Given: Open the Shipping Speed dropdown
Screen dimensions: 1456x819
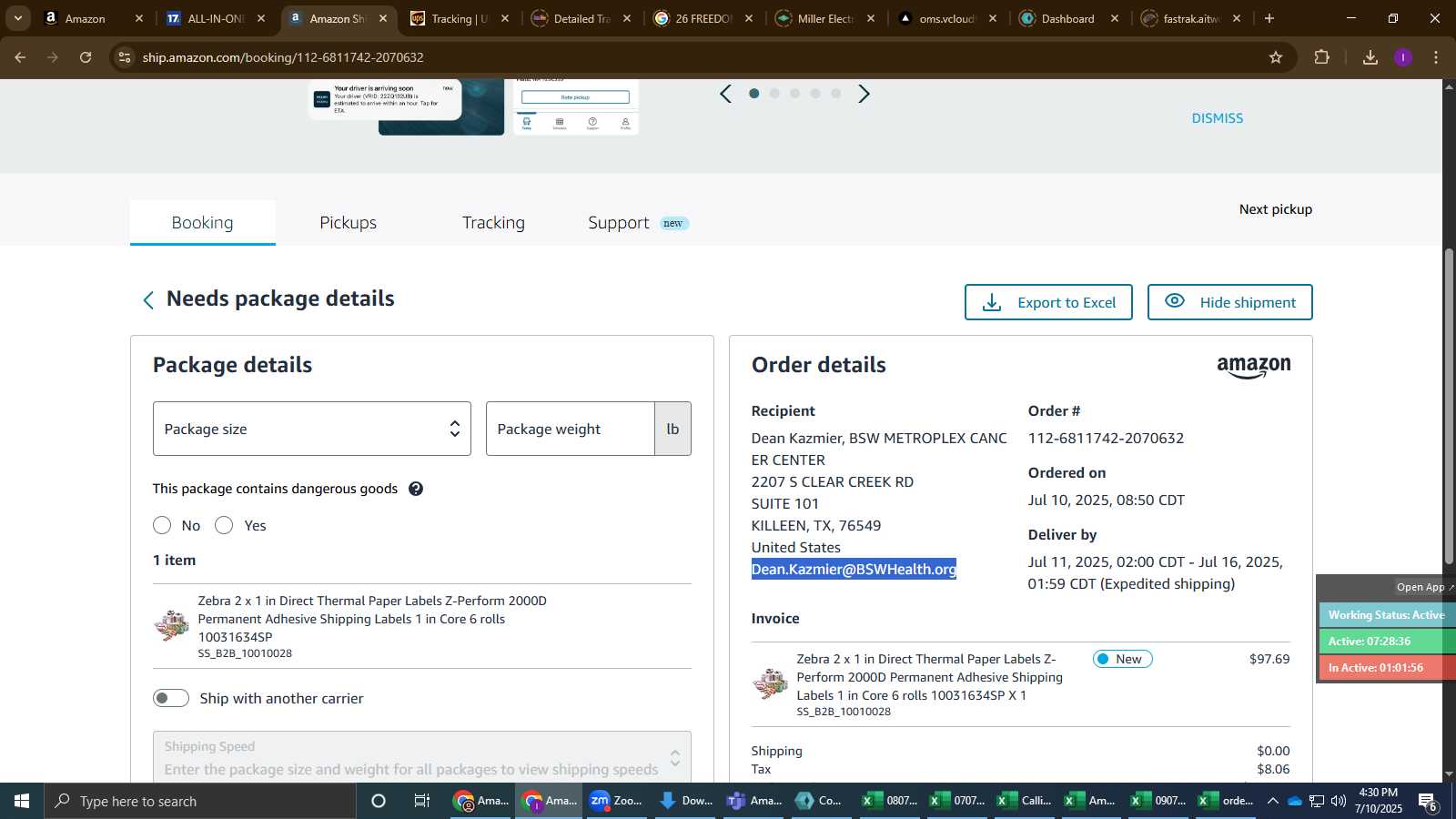Looking at the screenshot, I should (422, 757).
